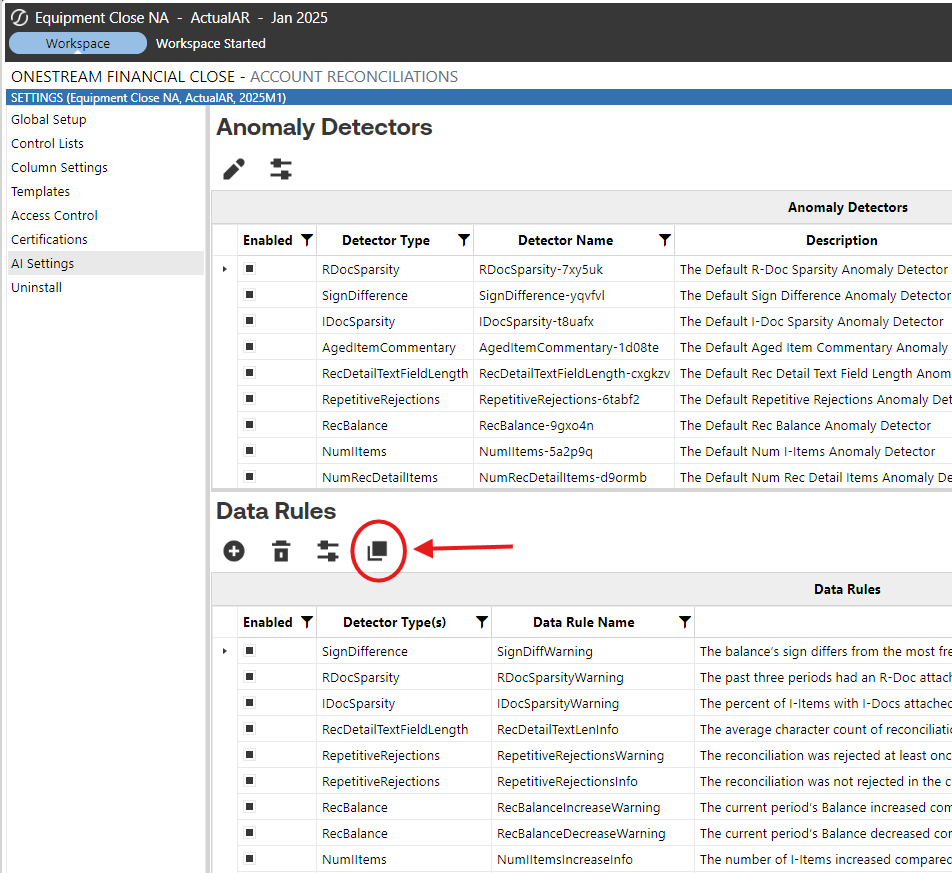The width and height of the screenshot is (952, 873).
Task: Toggle Enabled for RecBalance-9gxo4n detector
Action: point(249,424)
